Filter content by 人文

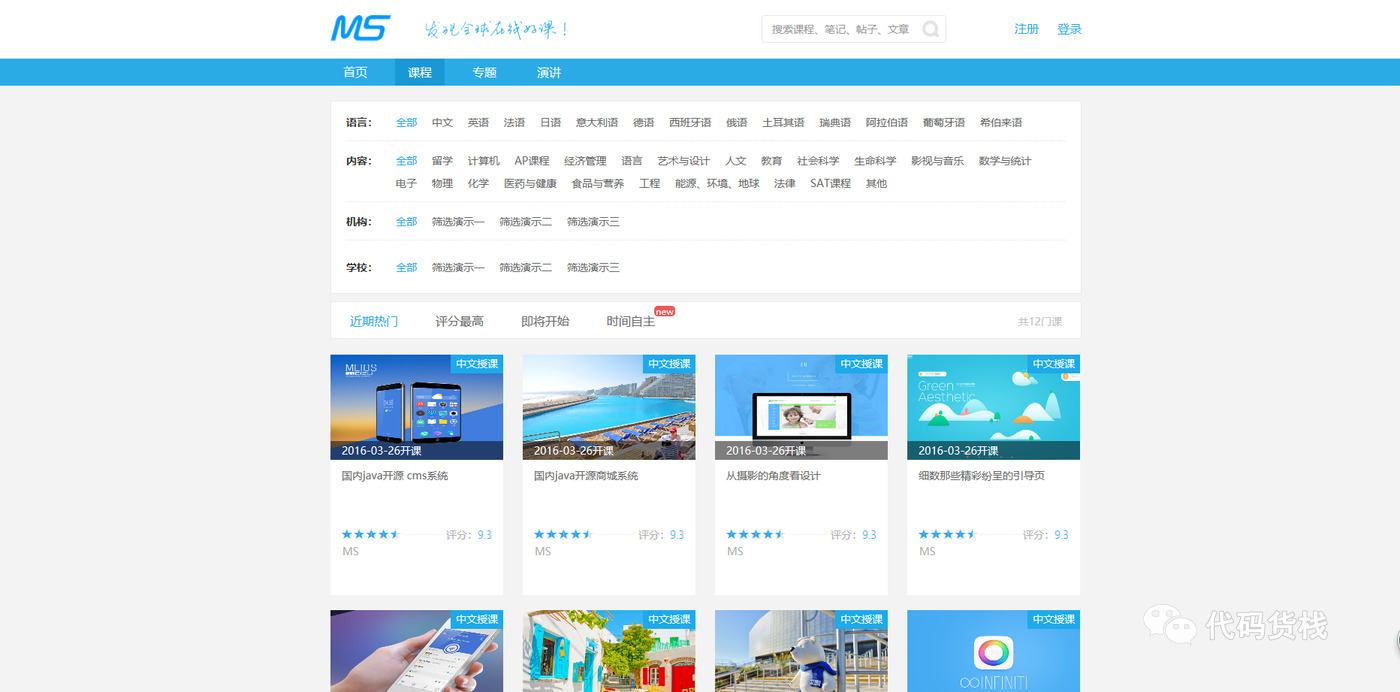click(x=736, y=160)
